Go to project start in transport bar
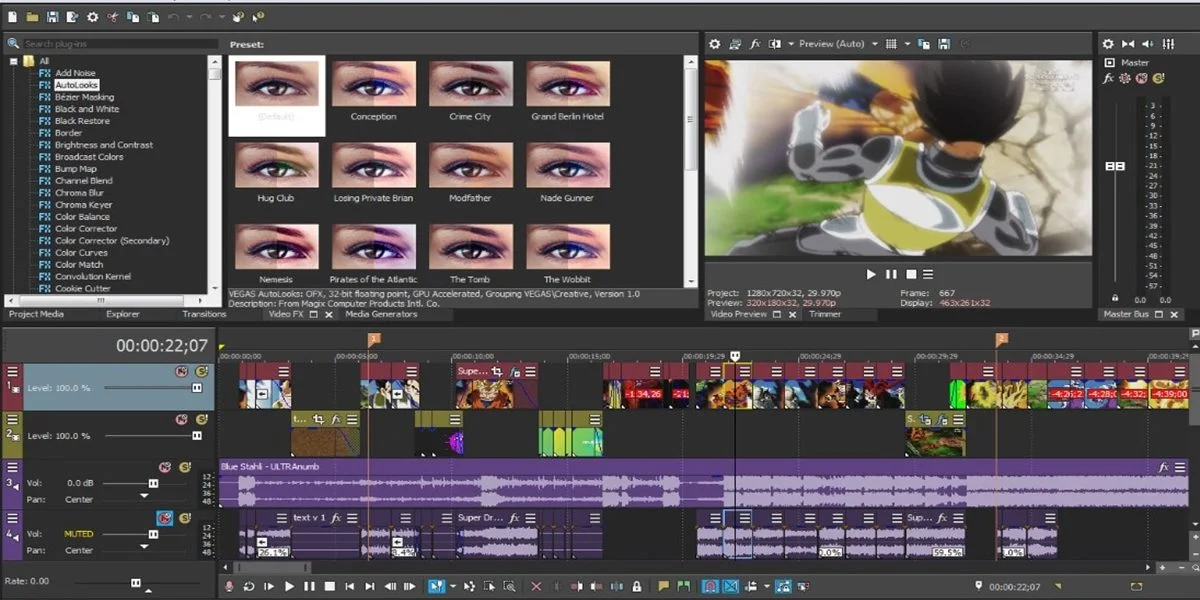 coord(349,586)
